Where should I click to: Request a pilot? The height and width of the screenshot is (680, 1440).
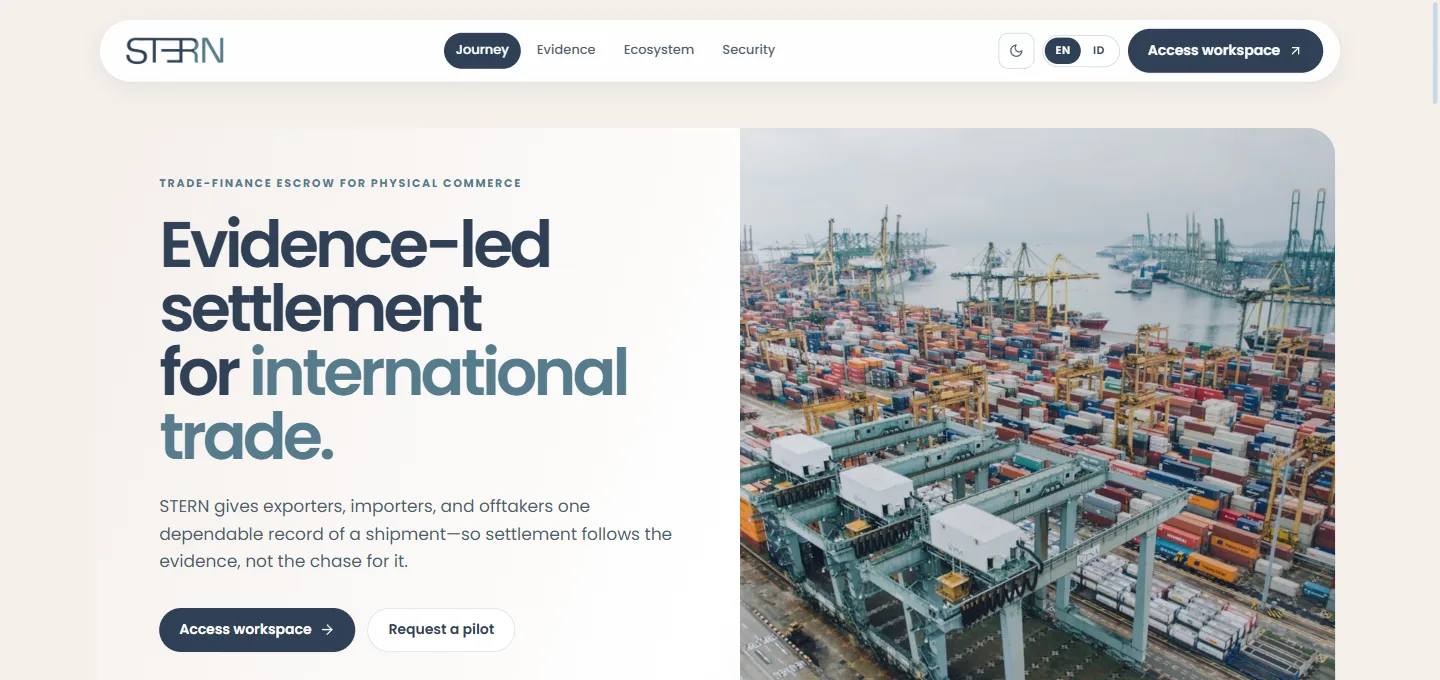(441, 630)
